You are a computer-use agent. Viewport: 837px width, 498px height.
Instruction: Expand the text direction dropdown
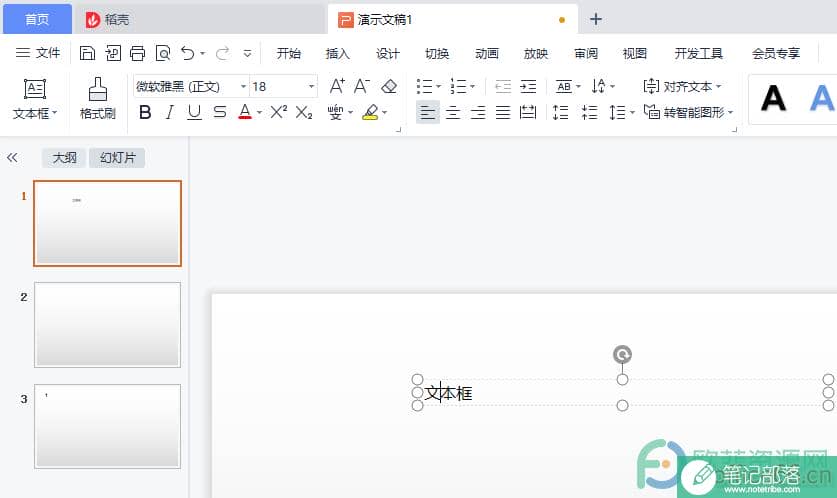[x=612, y=86]
